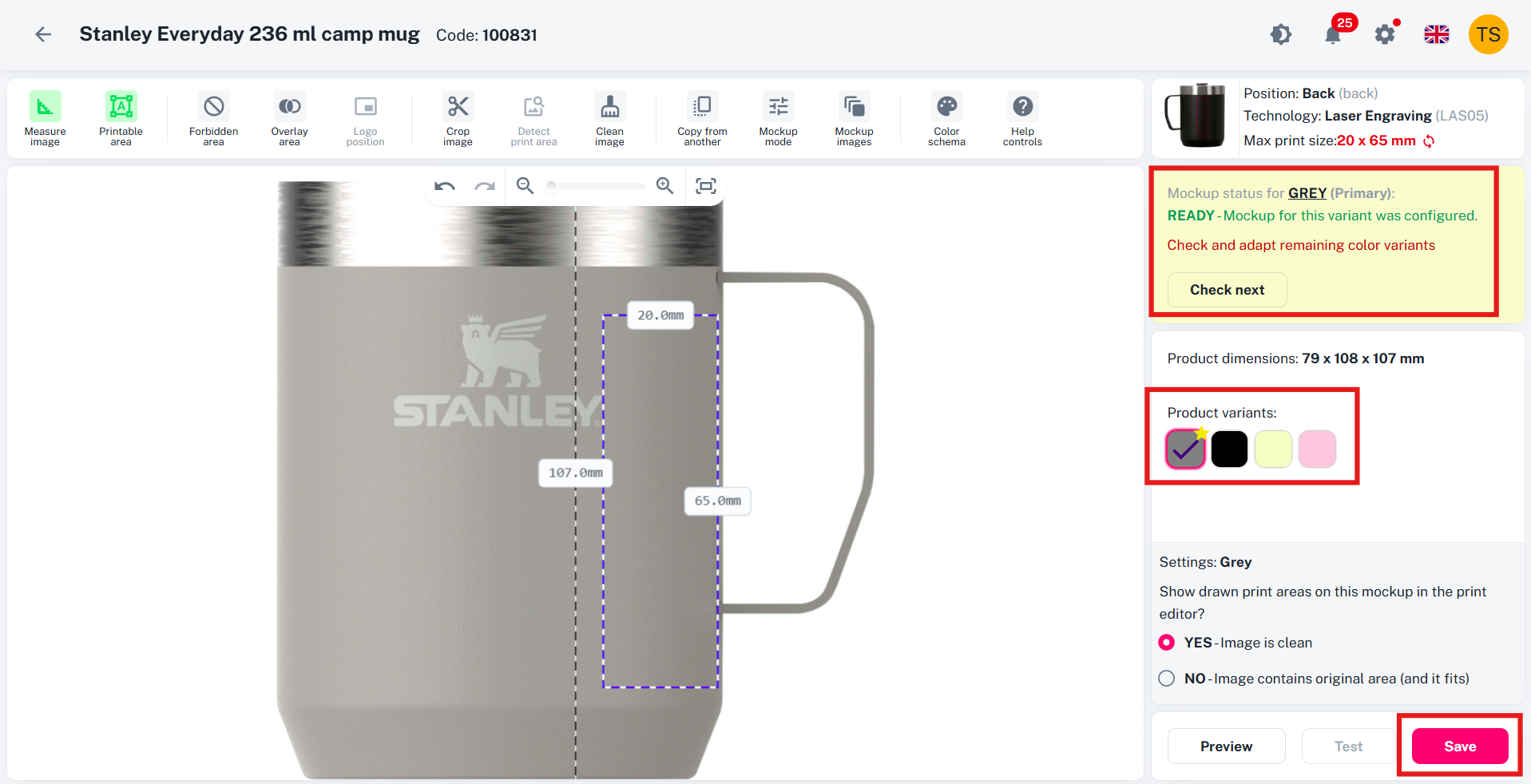Activate the Printable area tool

(x=121, y=119)
